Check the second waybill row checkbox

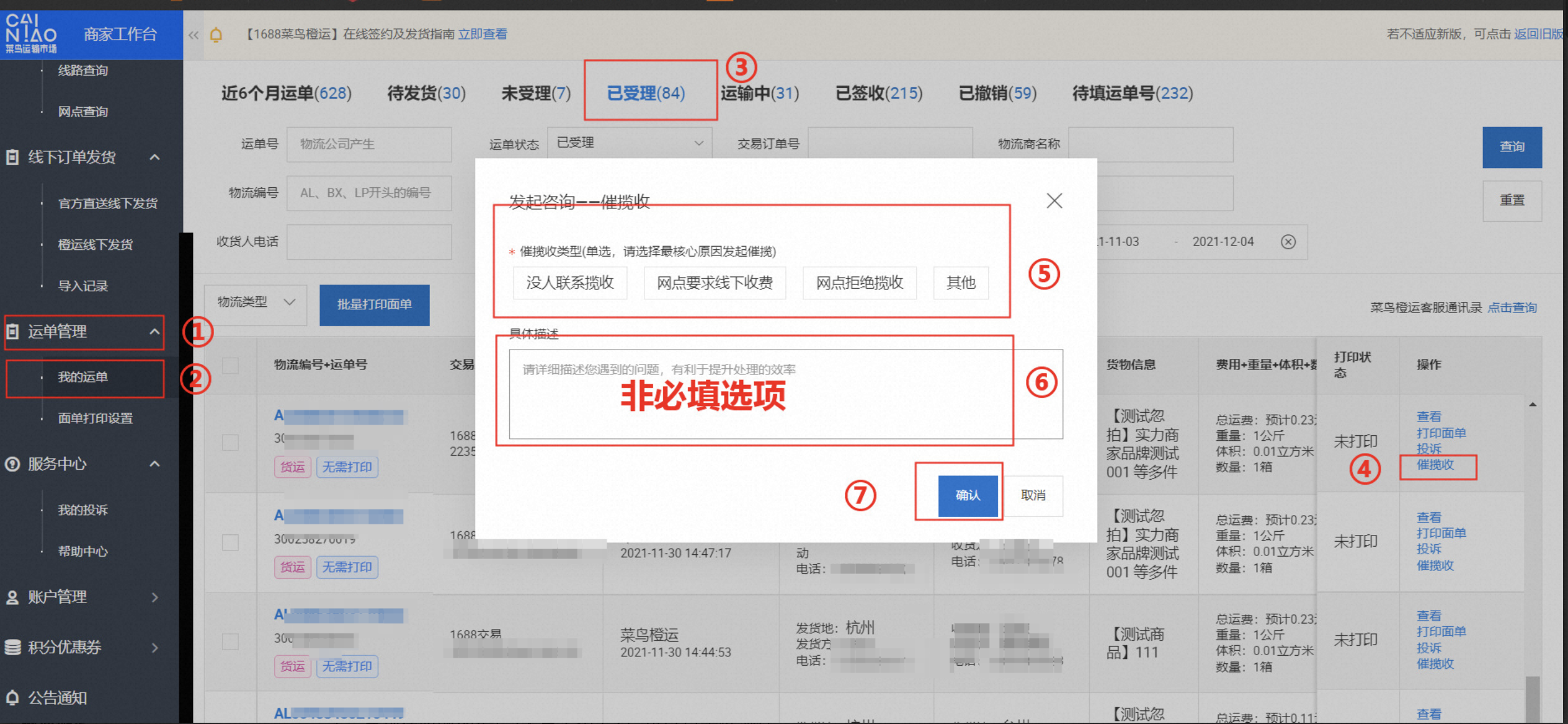(230, 542)
